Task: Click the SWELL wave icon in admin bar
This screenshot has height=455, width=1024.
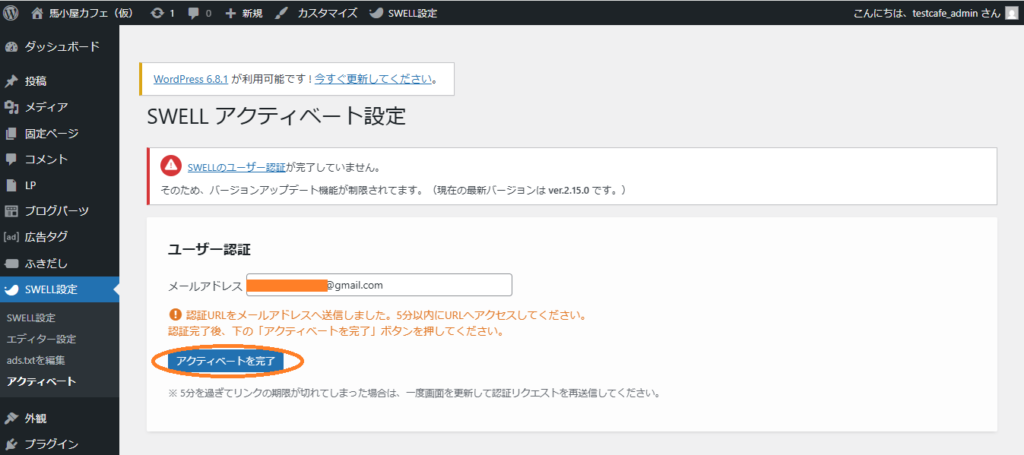Action: click(x=376, y=12)
